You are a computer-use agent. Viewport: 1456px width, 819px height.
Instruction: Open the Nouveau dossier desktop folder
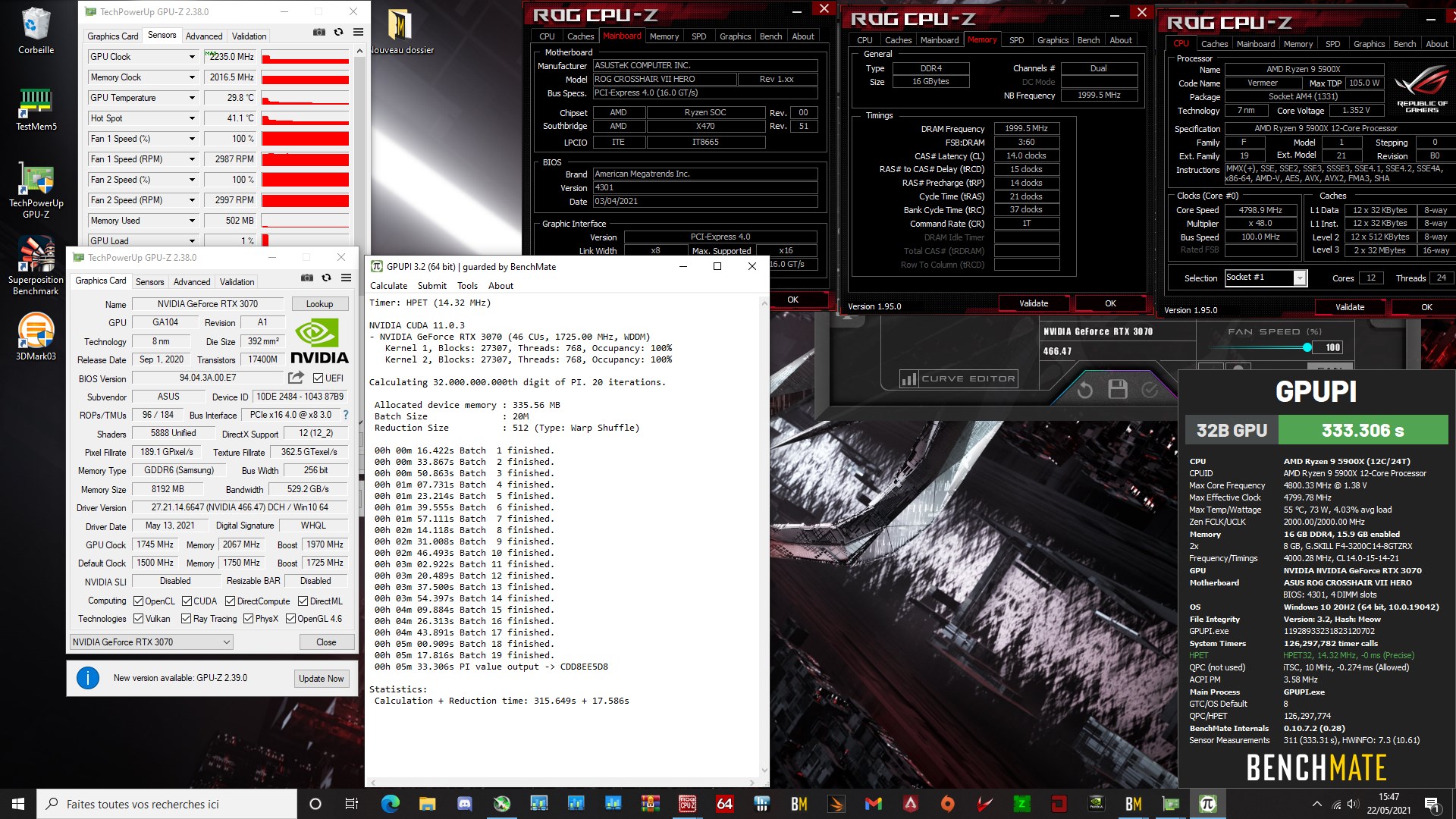pos(402,33)
